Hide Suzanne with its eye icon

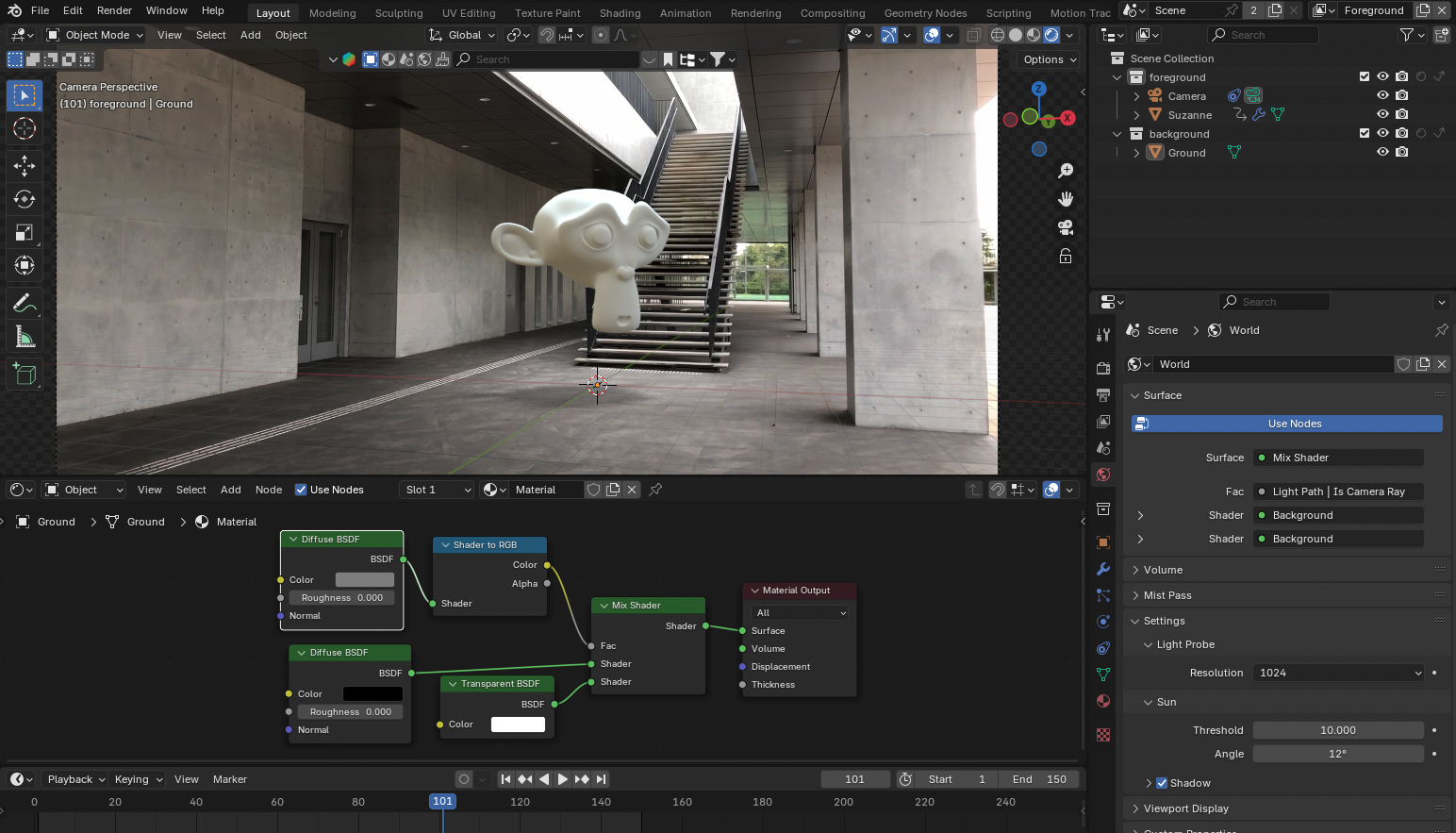coord(1382,114)
